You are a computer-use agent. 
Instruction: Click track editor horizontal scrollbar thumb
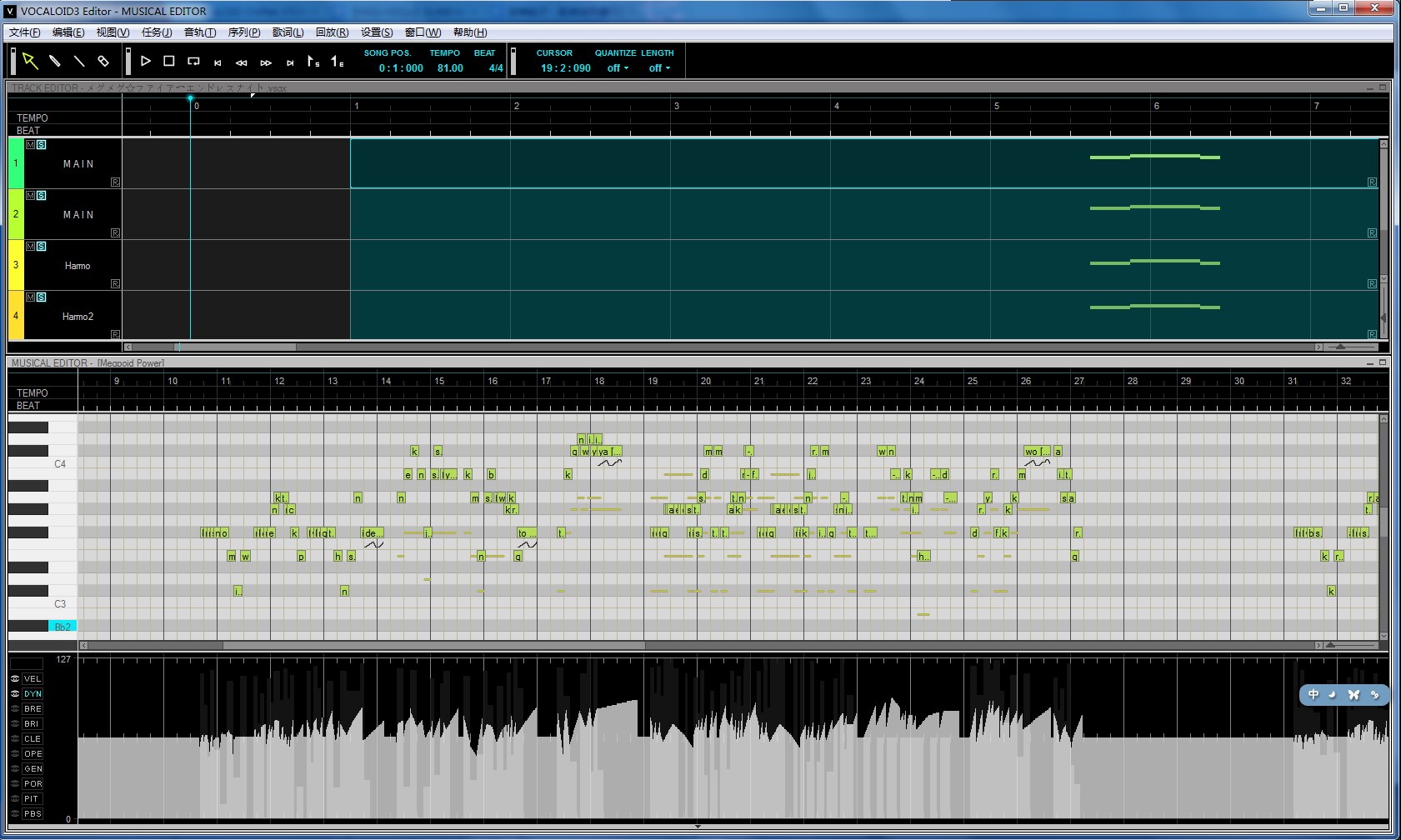[236, 347]
